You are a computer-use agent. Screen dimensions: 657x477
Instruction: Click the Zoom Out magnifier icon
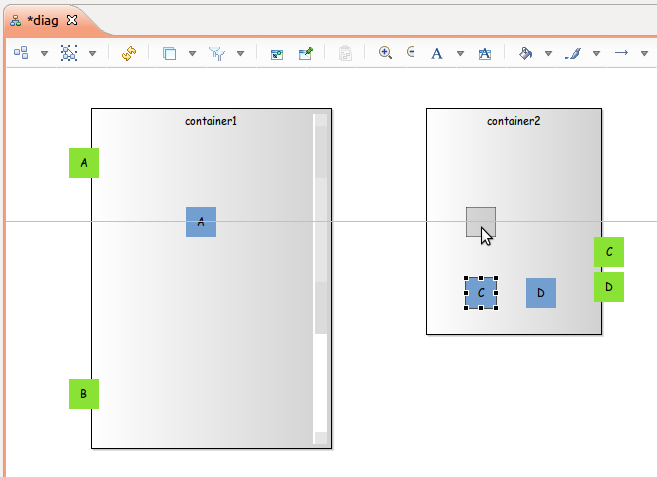(x=411, y=53)
